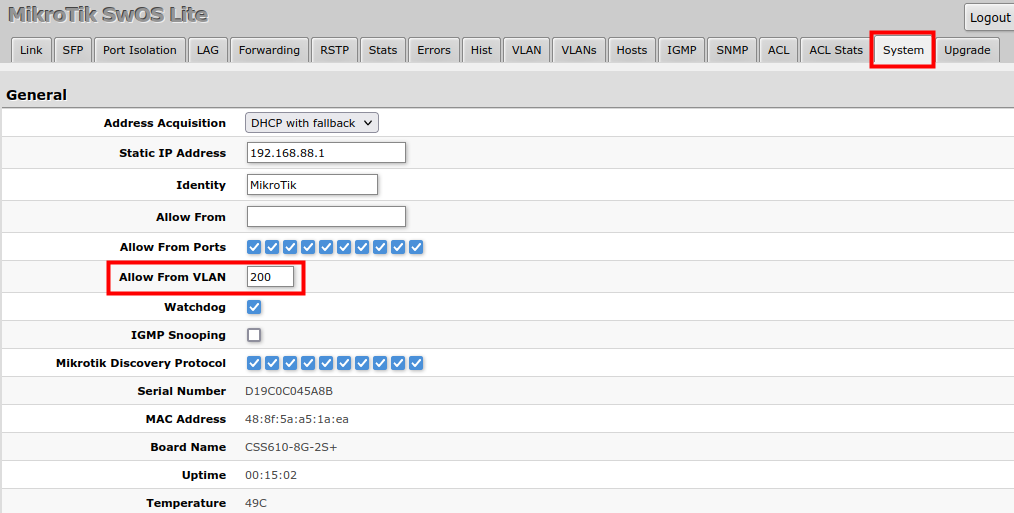Open the Upgrade tab

[967, 50]
